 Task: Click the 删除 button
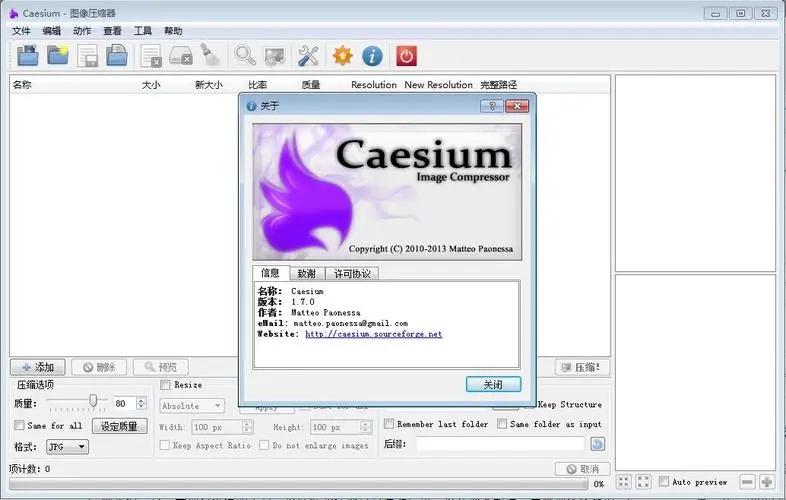pos(99,367)
